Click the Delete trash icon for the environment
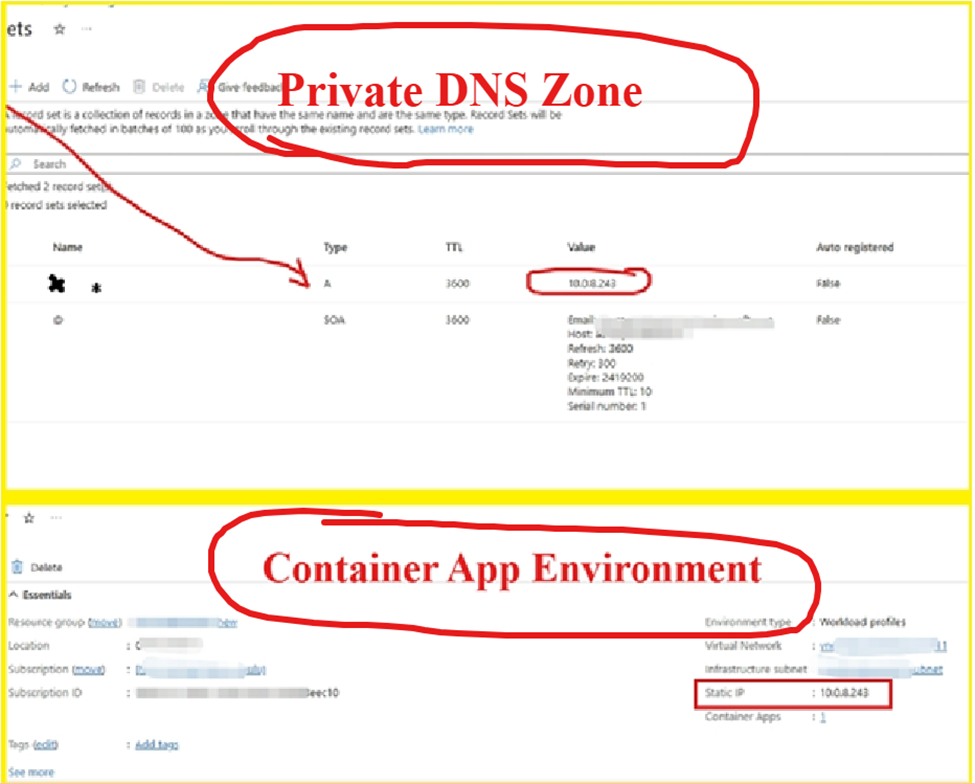This screenshot has height=783, width=975. [x=17, y=567]
